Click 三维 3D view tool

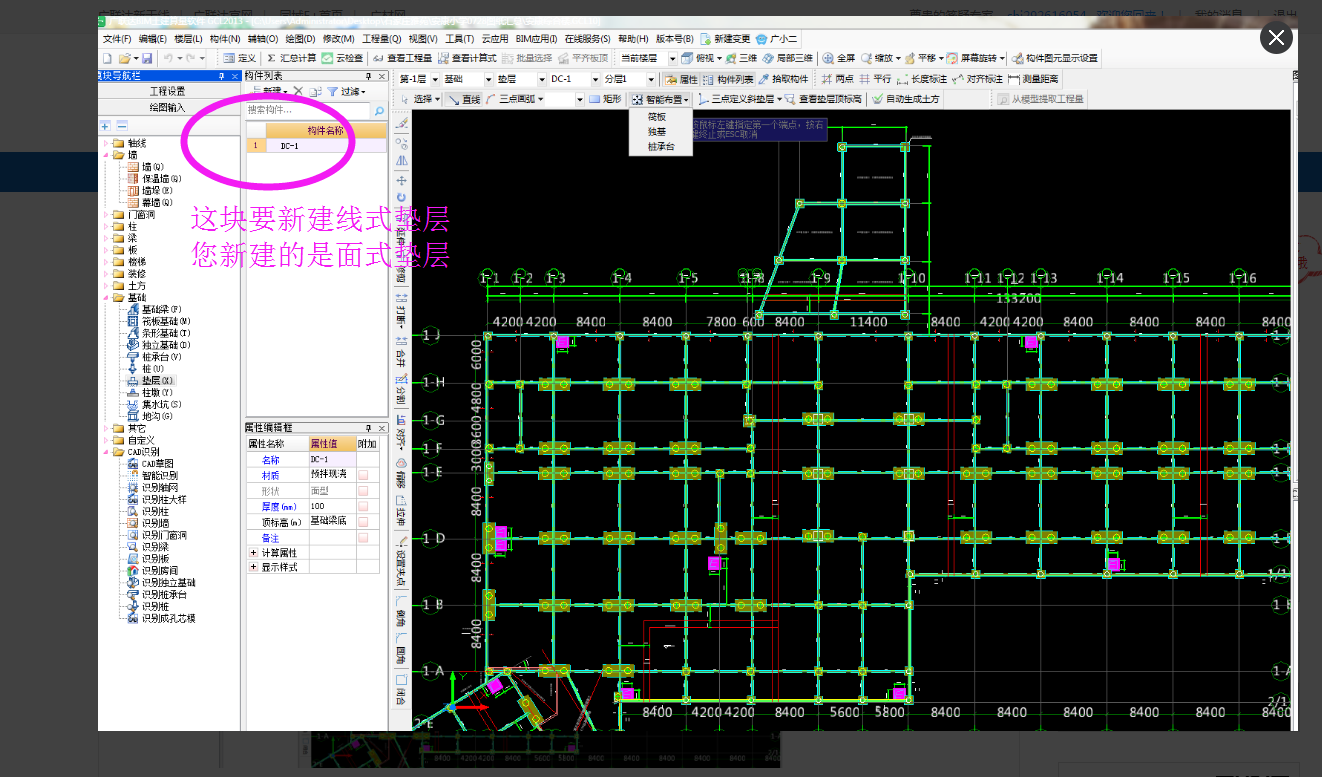741,58
